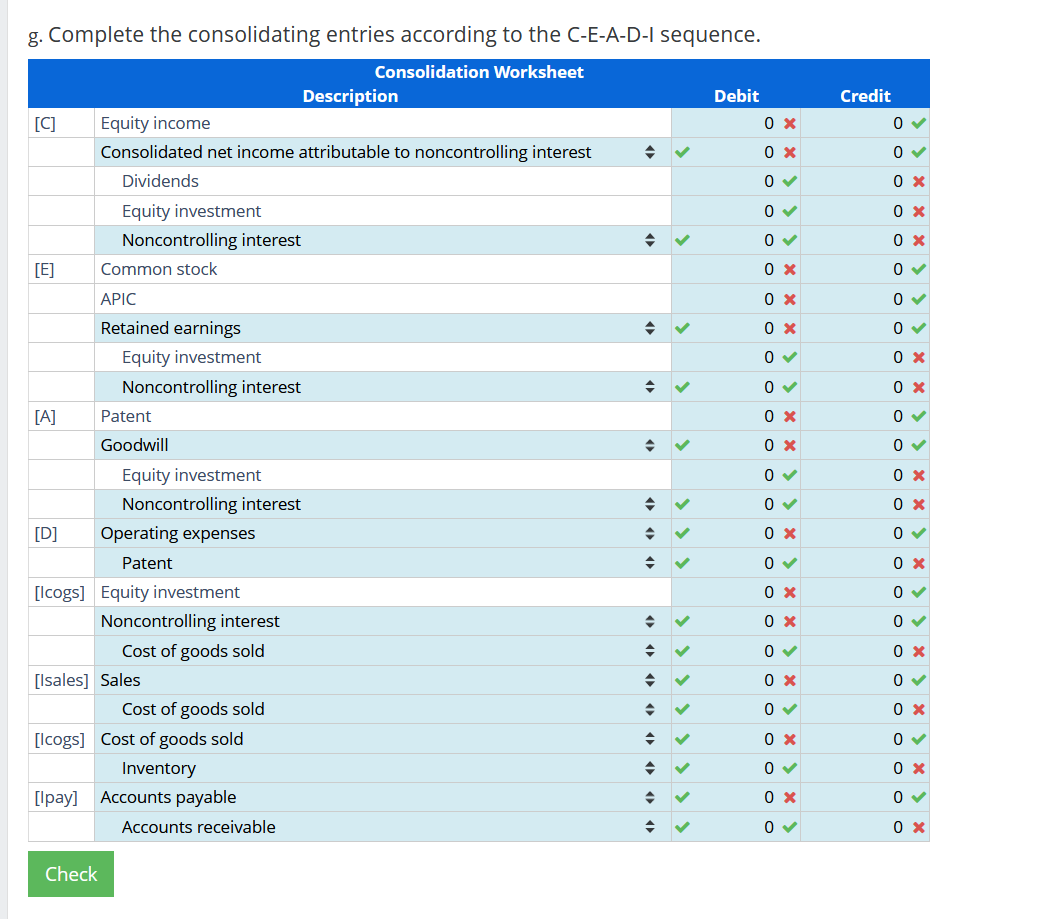Open the Sales account dropdown

[x=383, y=680]
